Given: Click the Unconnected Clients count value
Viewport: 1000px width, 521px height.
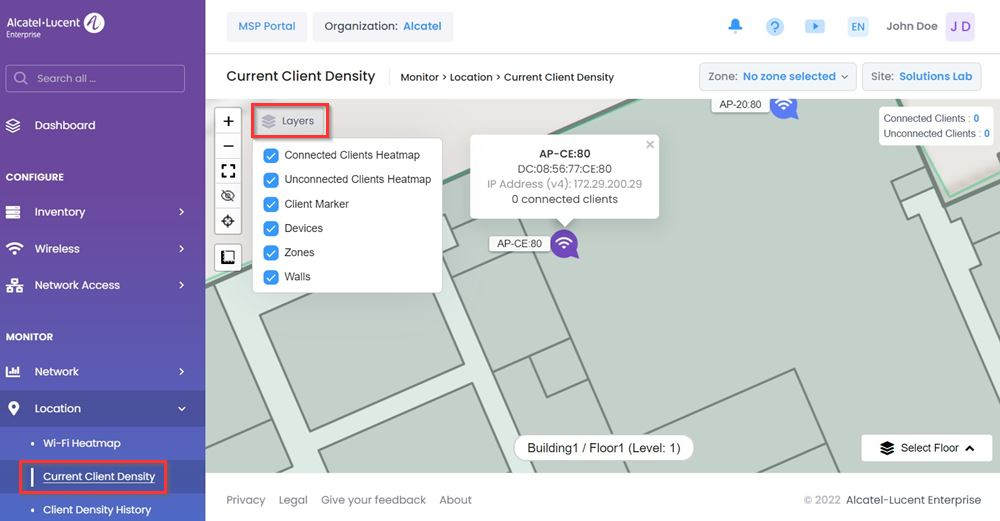Looking at the screenshot, I should [987, 134].
